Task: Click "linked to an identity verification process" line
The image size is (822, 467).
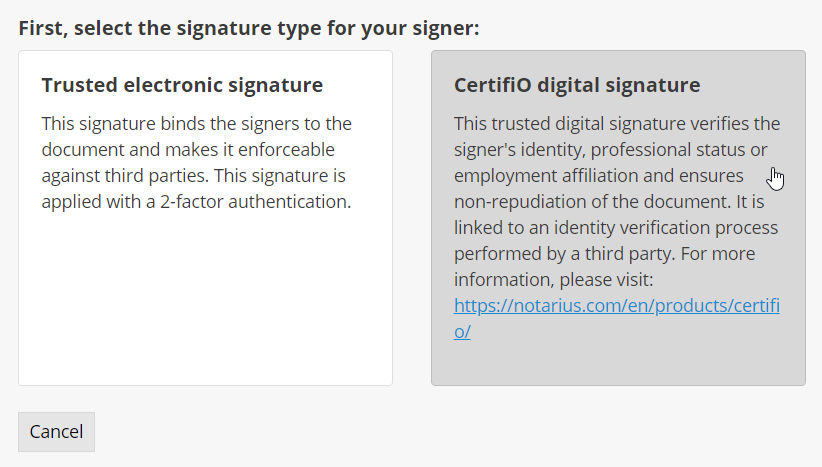Action: (615, 228)
